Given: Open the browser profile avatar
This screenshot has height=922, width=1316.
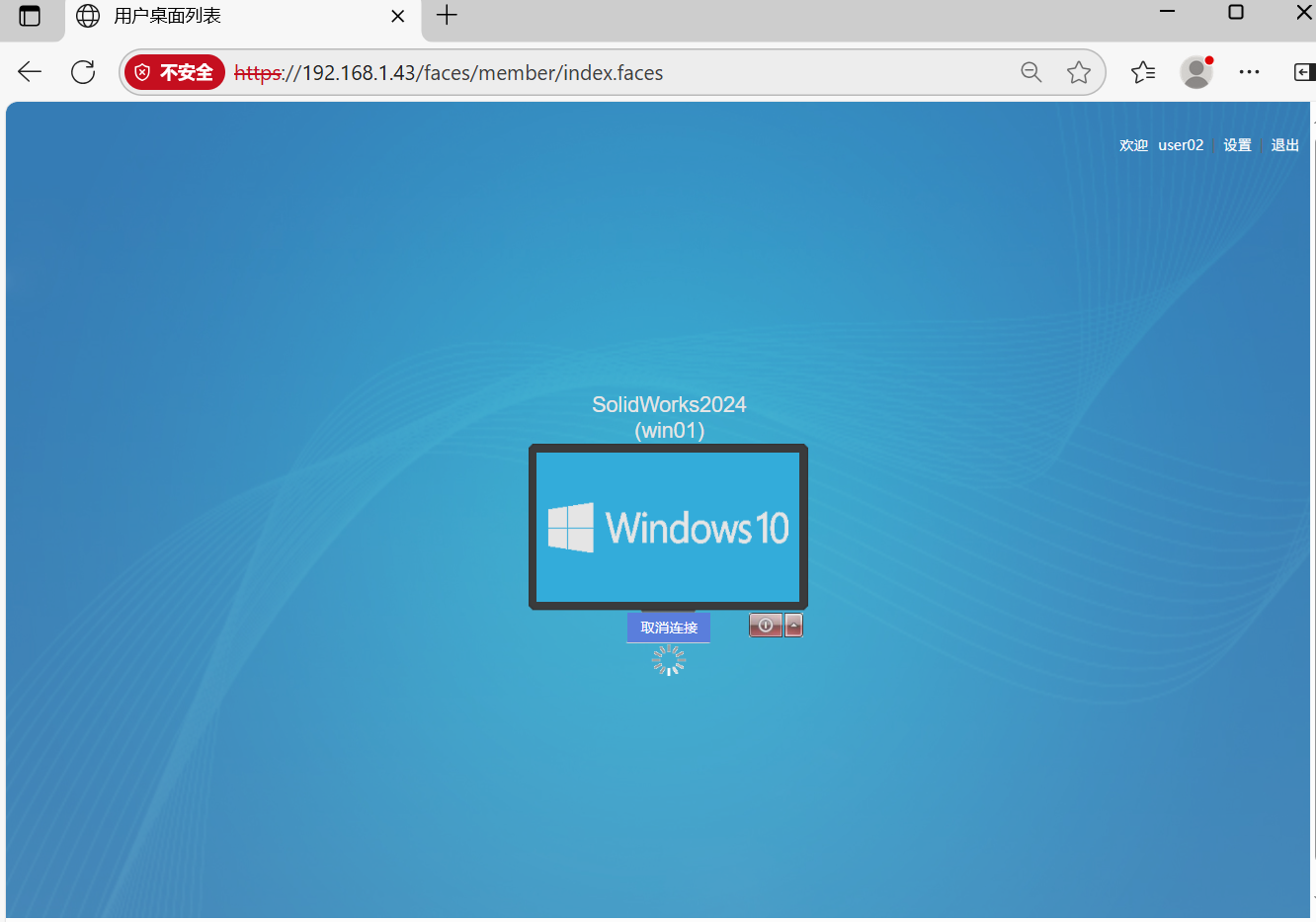Looking at the screenshot, I should tap(1196, 72).
